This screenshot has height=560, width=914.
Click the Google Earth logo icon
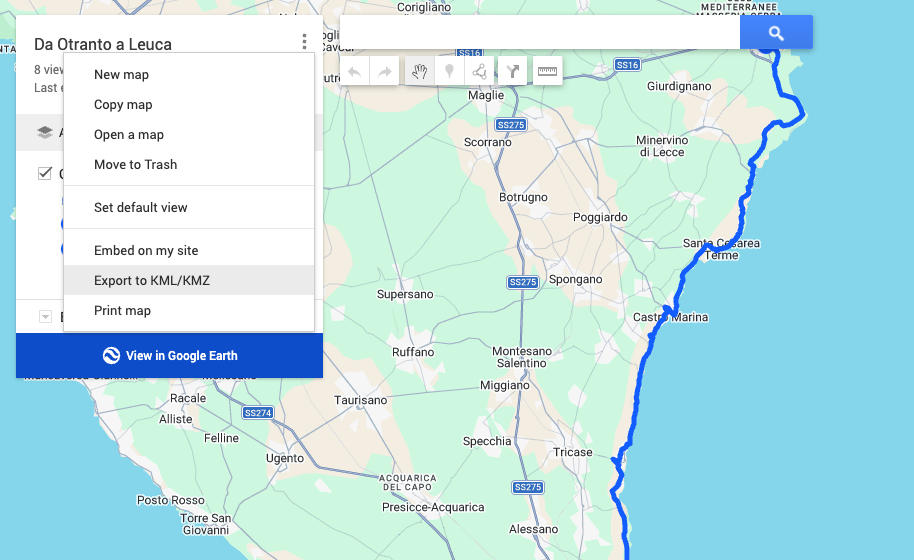pos(111,355)
